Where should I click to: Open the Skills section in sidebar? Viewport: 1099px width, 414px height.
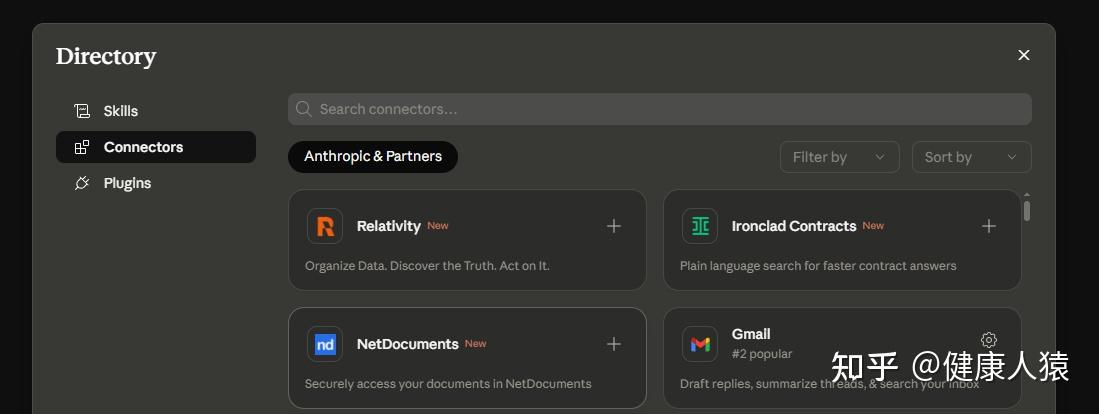[156, 111]
